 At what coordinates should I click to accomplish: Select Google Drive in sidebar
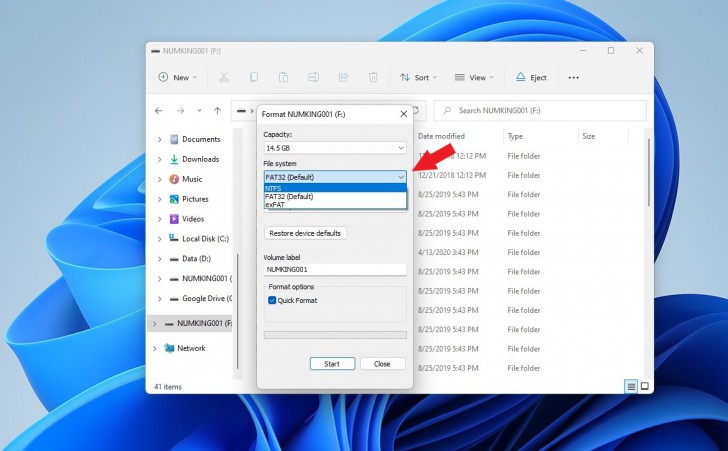point(207,298)
